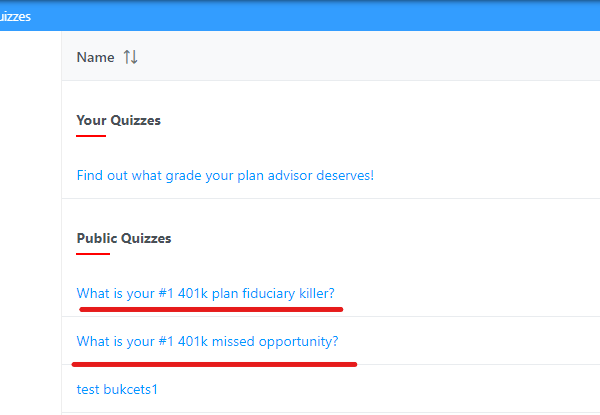Click the Name column header label
Viewport: 600px width, 415px height.
pos(95,57)
